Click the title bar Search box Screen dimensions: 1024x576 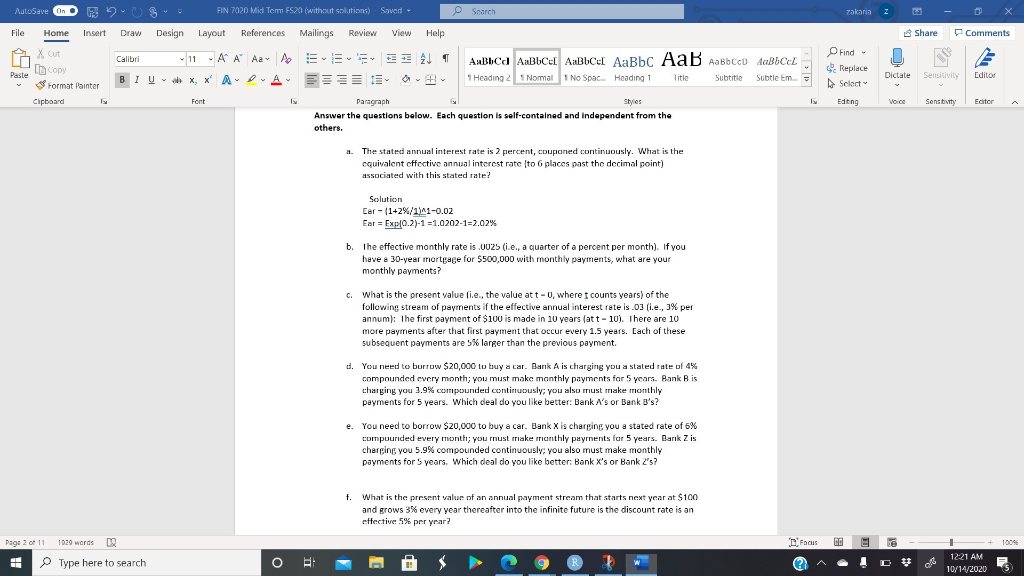point(562,11)
